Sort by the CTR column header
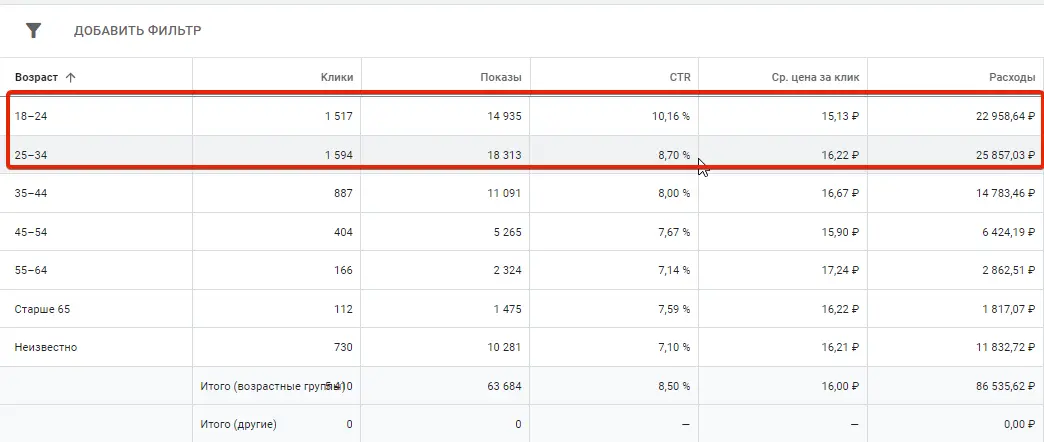Image resolution: width=1044 pixels, height=442 pixels. [x=678, y=77]
